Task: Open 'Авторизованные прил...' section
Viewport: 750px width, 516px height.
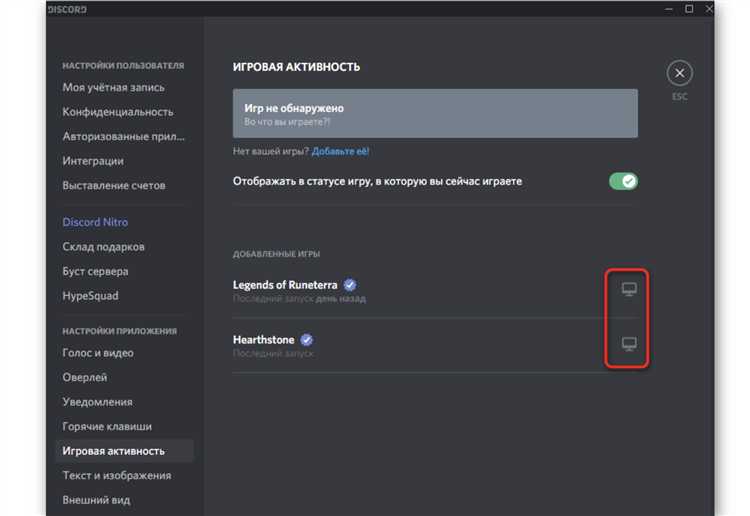Action: (x=123, y=136)
